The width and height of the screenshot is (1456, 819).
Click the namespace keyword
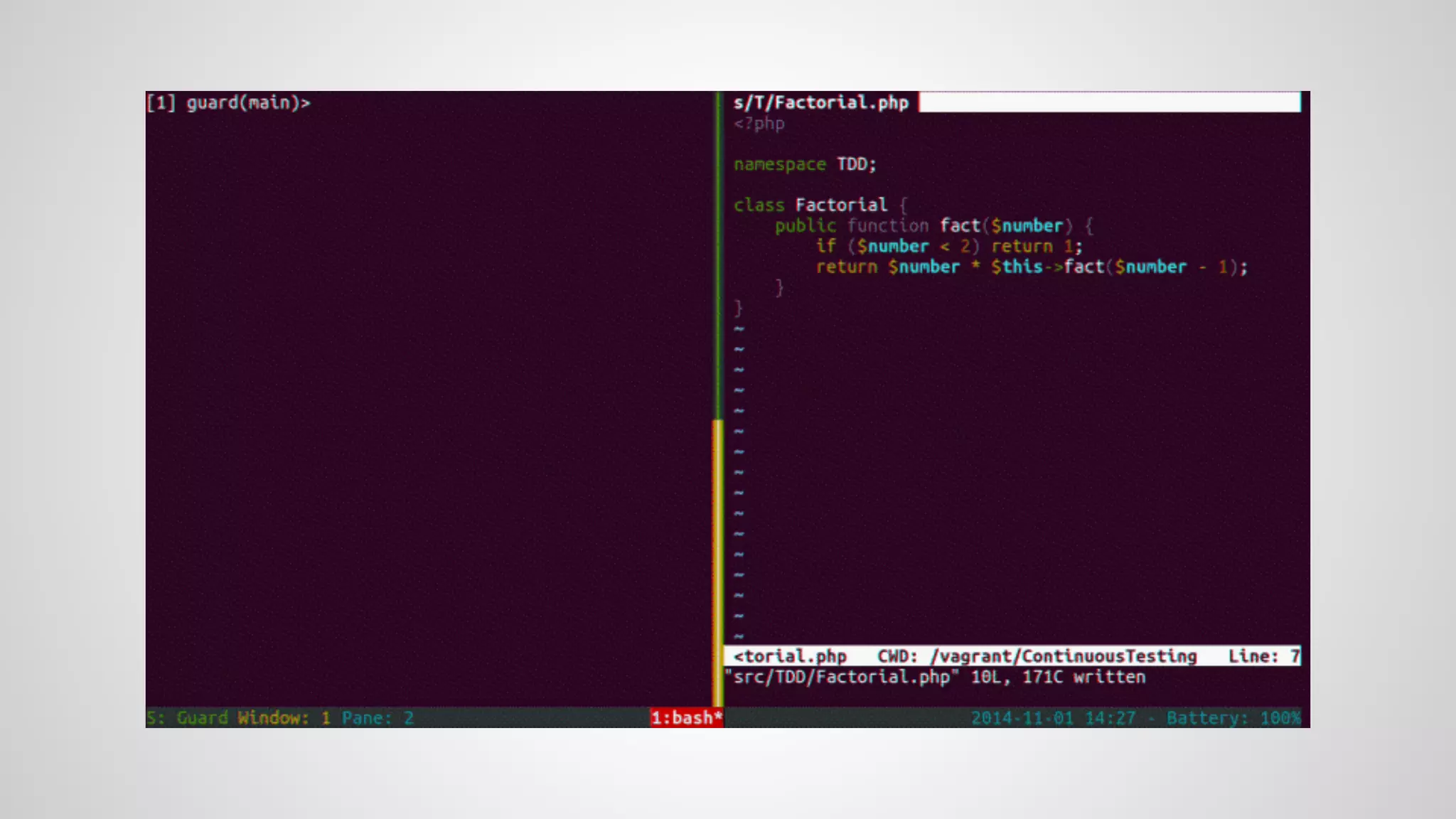(779, 164)
